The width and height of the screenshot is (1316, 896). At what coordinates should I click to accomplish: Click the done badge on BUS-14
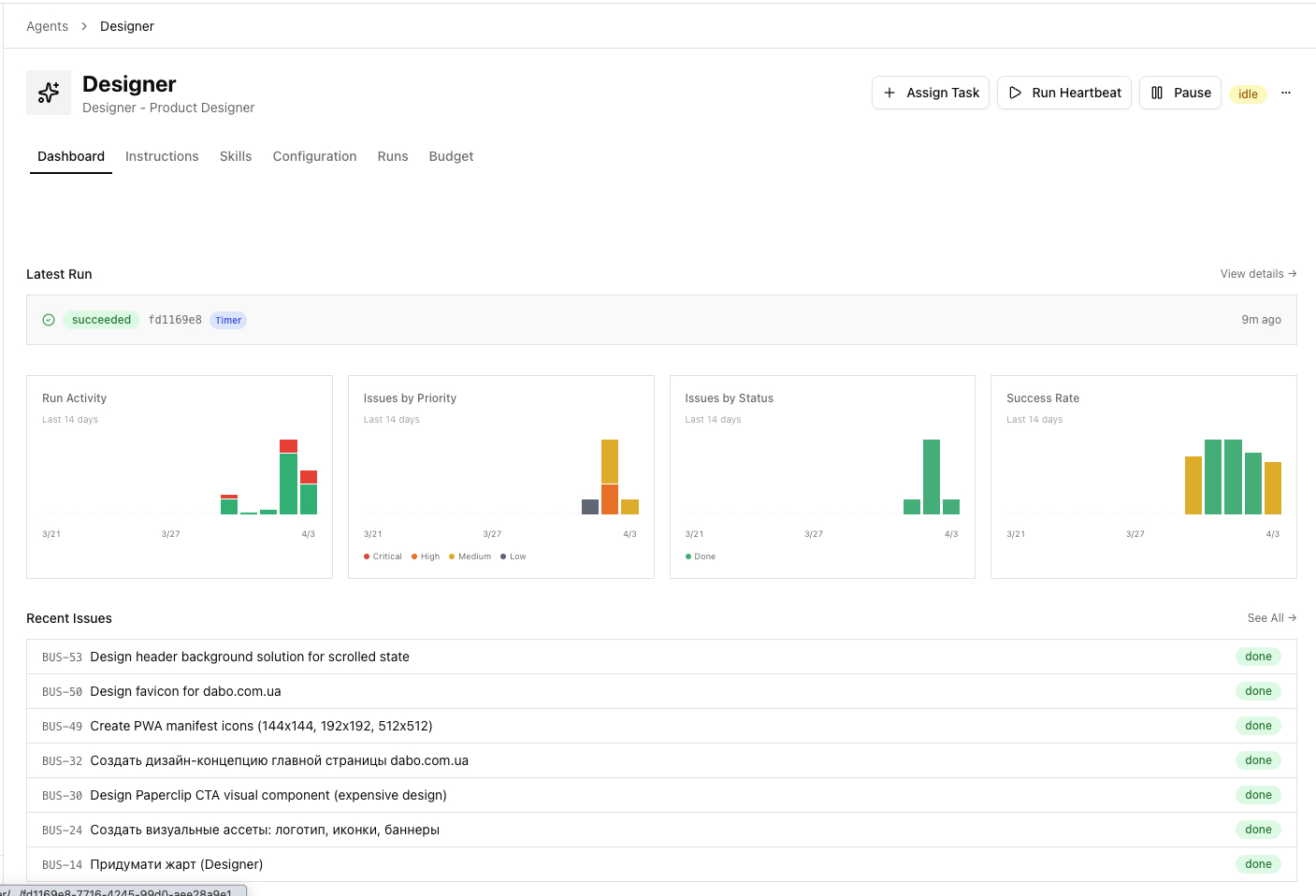point(1258,863)
